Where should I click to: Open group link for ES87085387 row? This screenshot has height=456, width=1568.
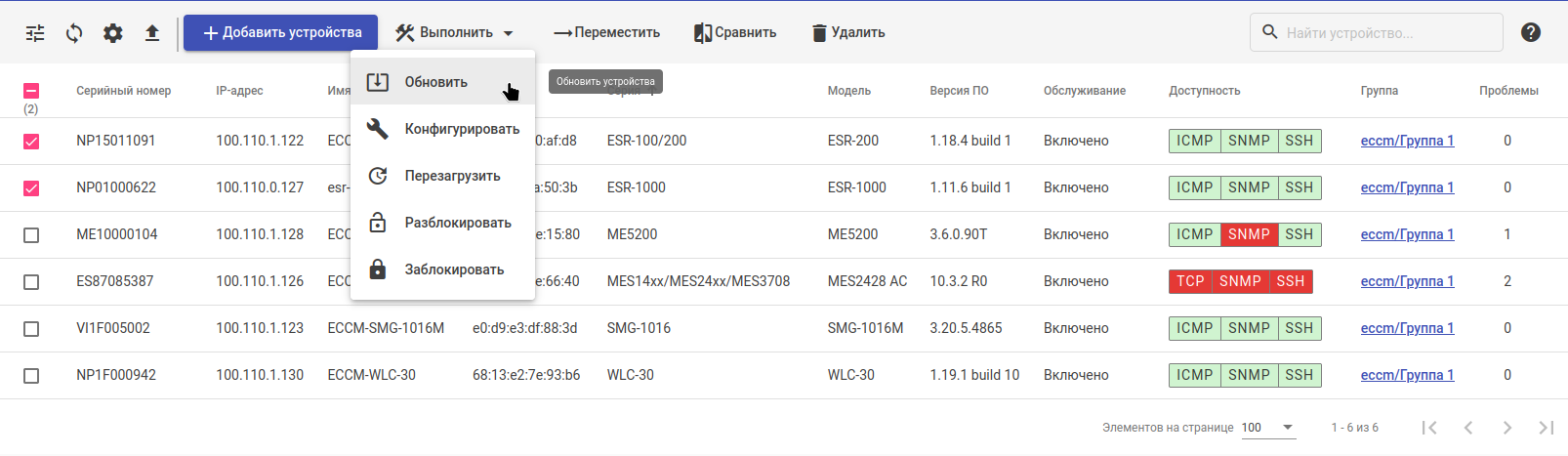1407,281
